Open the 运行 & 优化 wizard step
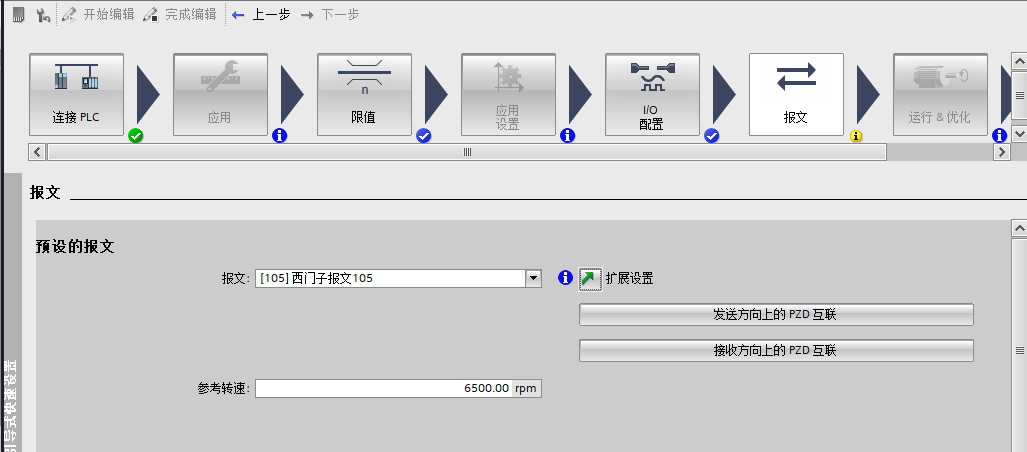 click(x=941, y=94)
